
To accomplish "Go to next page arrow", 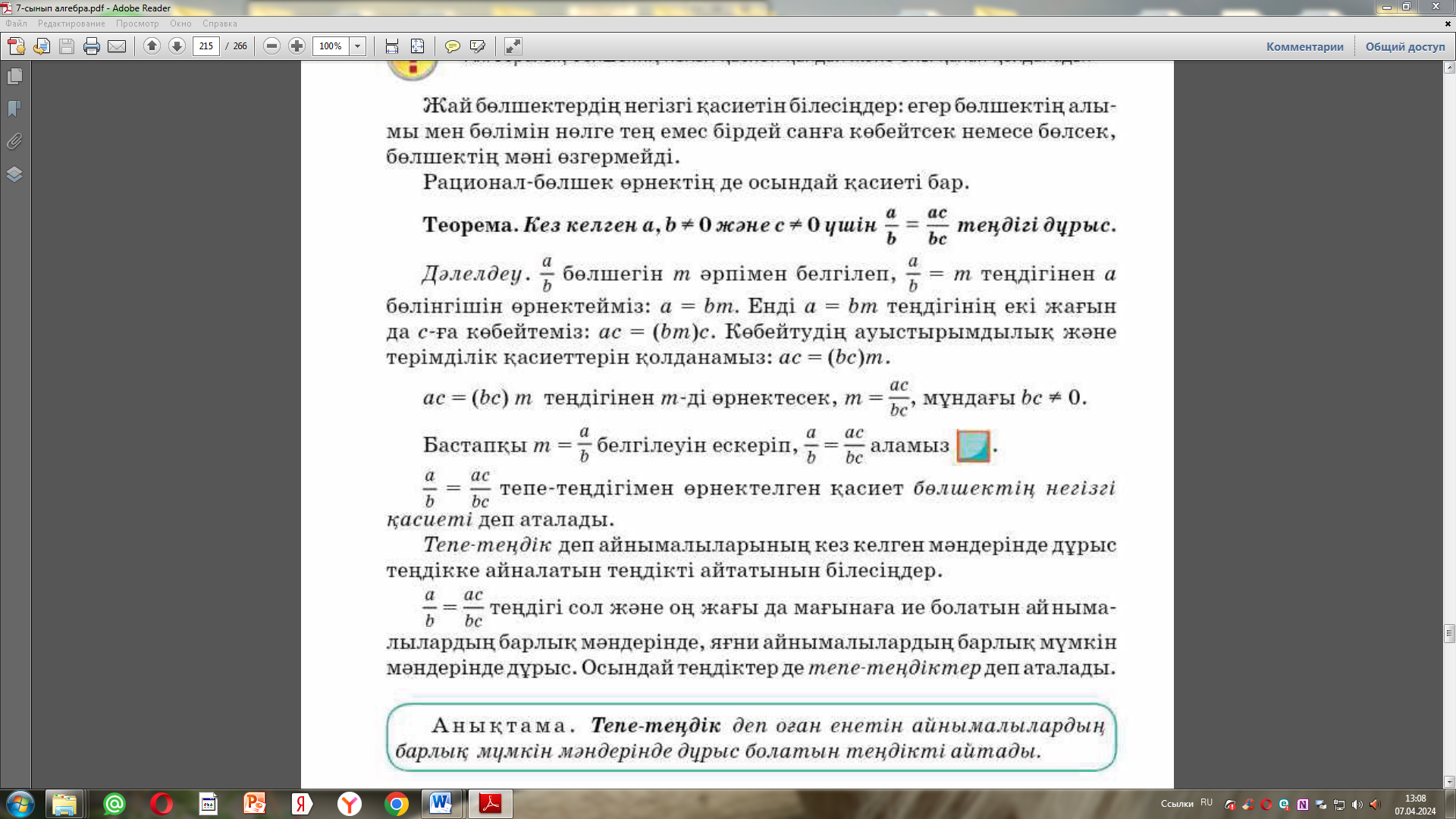I will (x=177, y=46).
